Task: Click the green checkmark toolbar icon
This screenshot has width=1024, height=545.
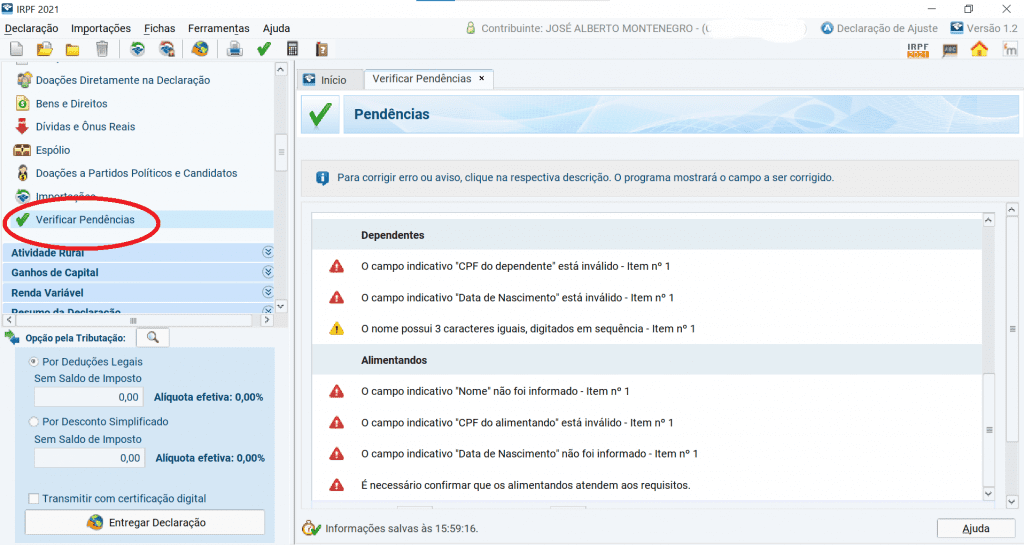Action: click(264, 49)
